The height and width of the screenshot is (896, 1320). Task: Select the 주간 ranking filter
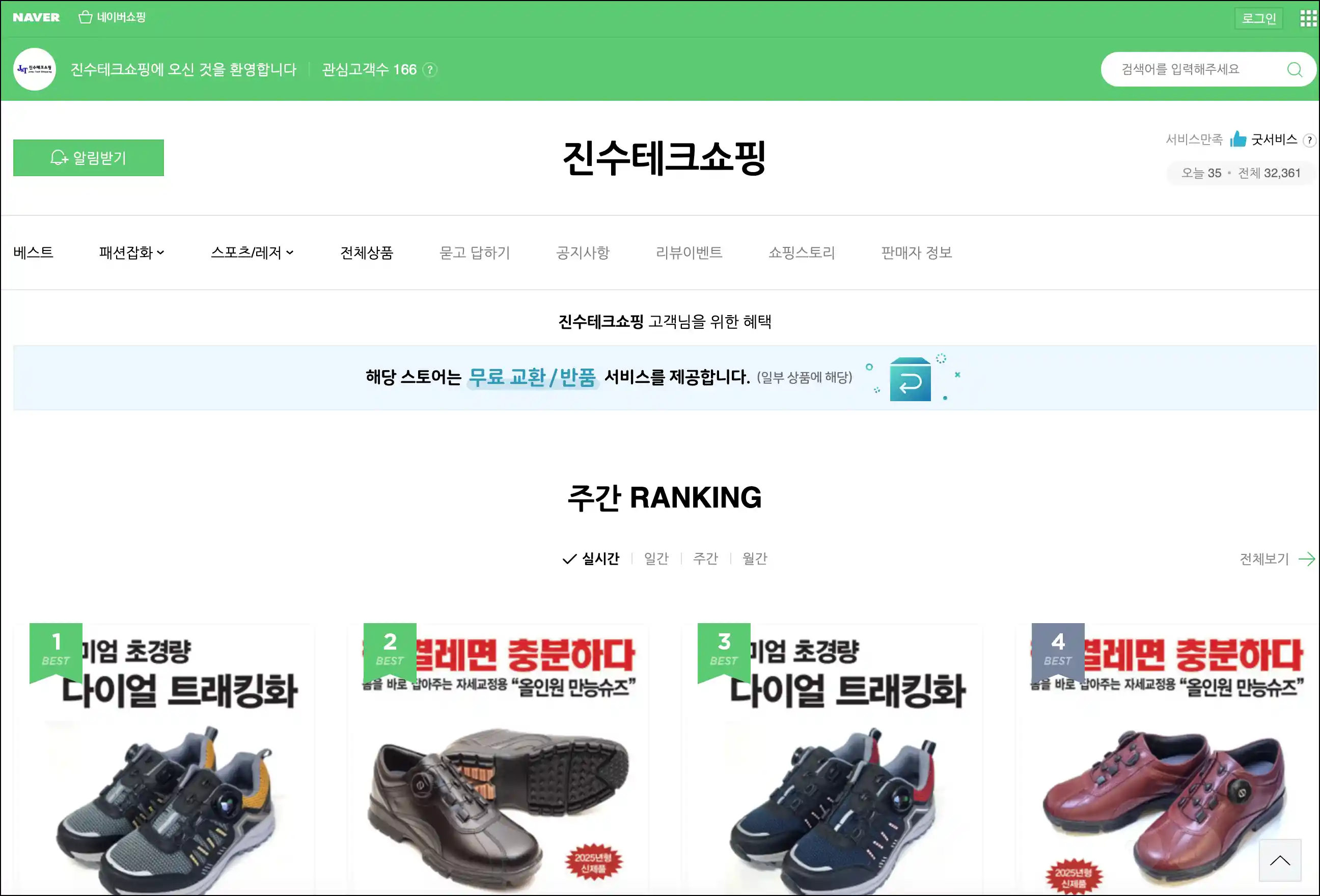[705, 558]
